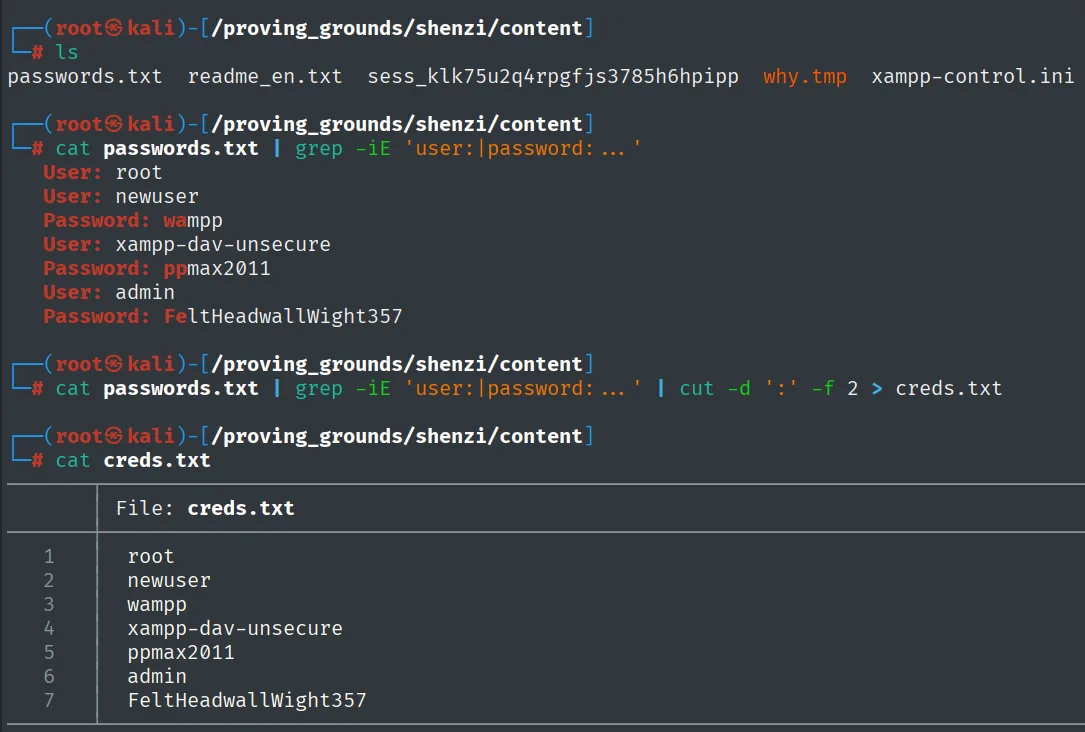
Task: Click line number 4 in the file gutter
Action: [49, 628]
